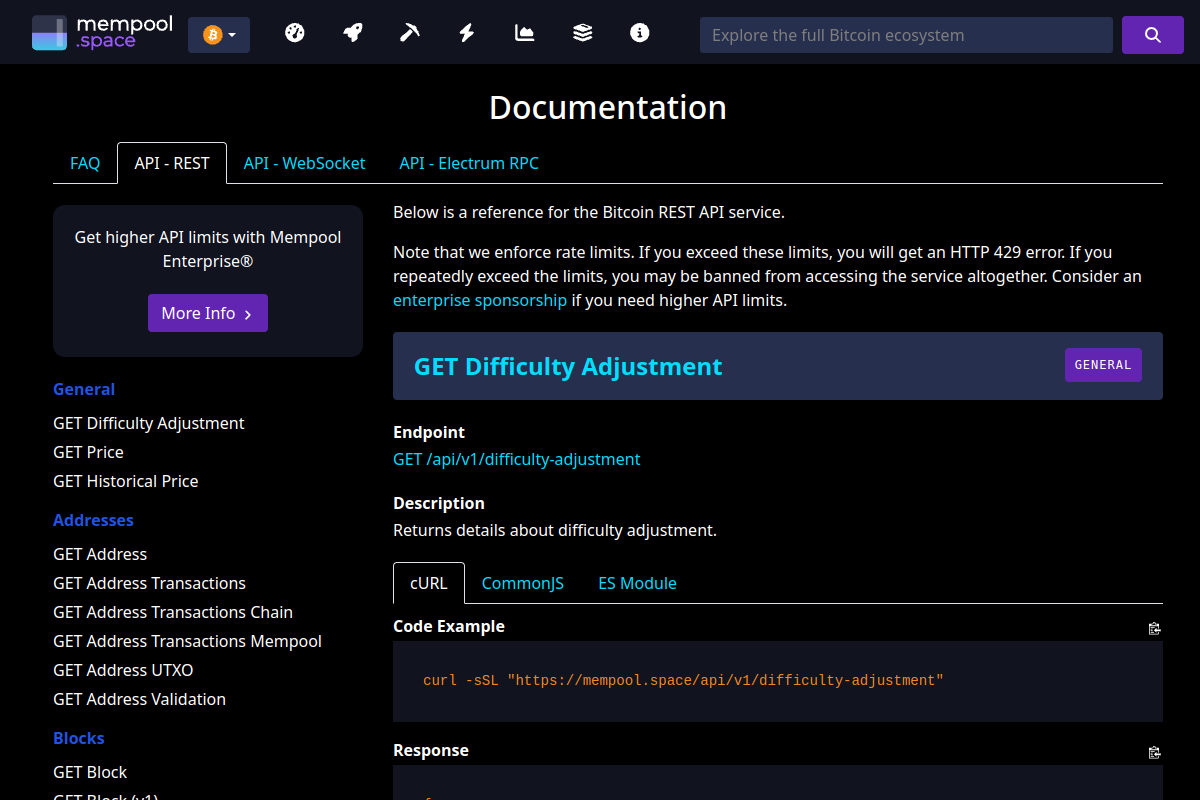Switch to the ES Module code tab
This screenshot has height=800, width=1200.
pyautogui.click(x=638, y=583)
